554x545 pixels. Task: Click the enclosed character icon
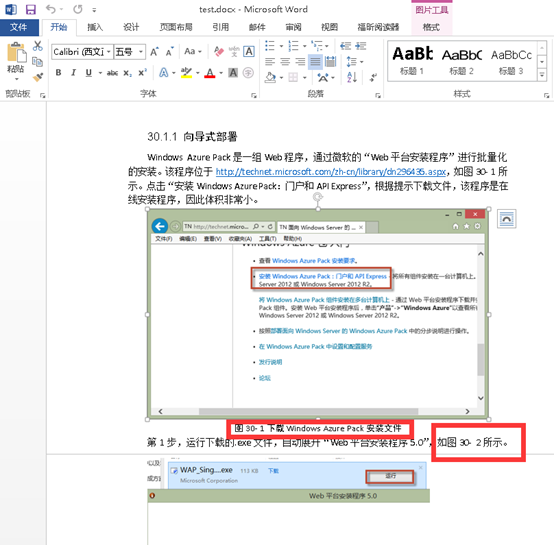(248, 73)
